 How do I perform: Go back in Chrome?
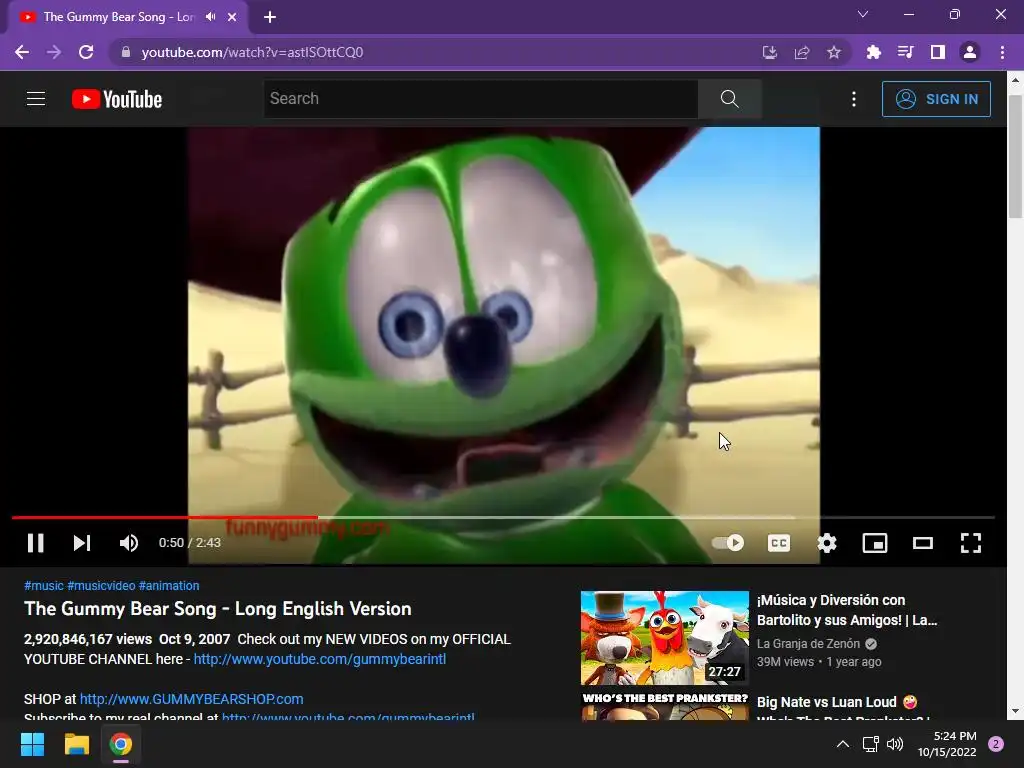coord(22,52)
